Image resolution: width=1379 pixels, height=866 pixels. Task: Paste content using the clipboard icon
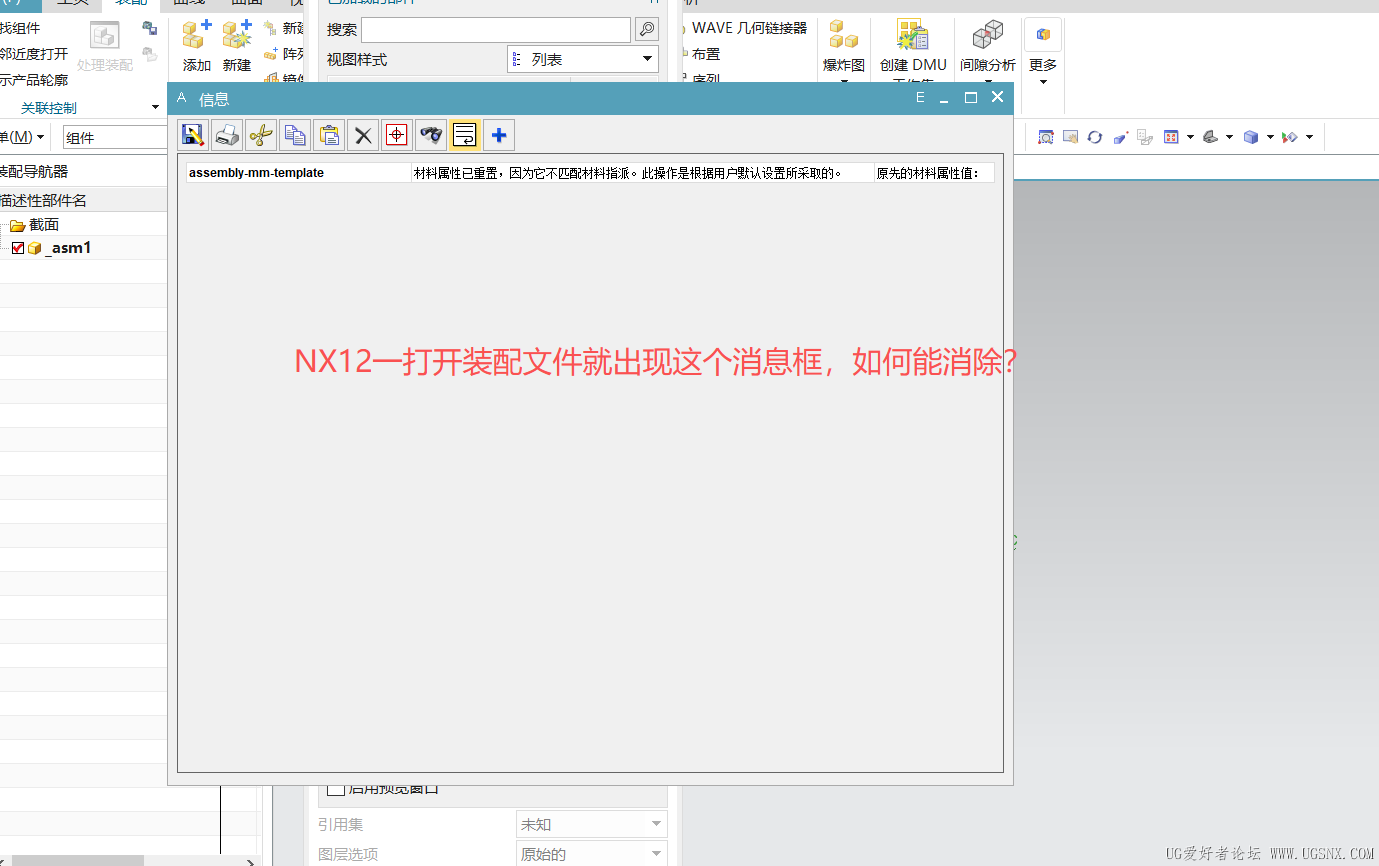329,135
